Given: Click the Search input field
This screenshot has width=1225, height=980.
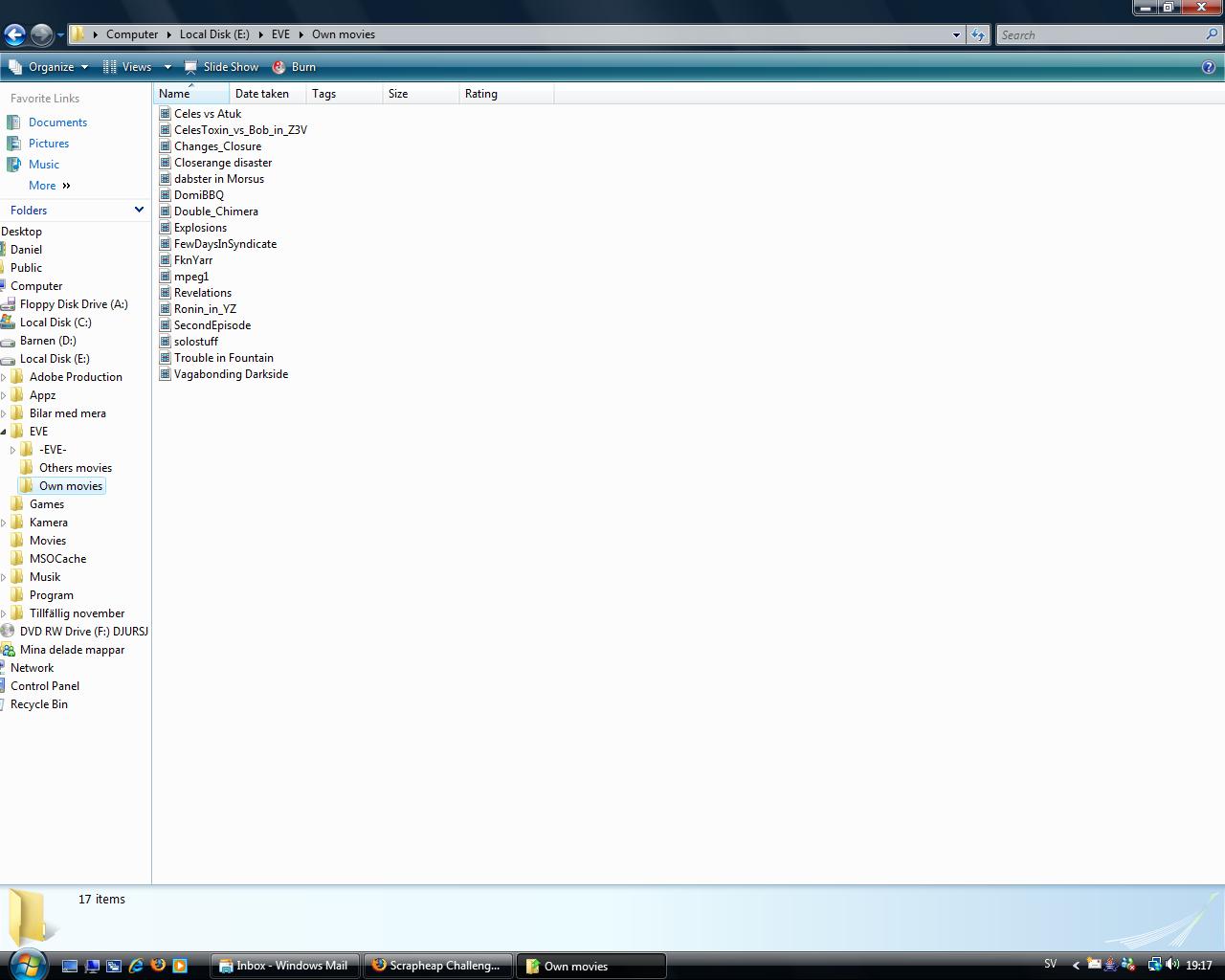Looking at the screenshot, I should 1101,34.
